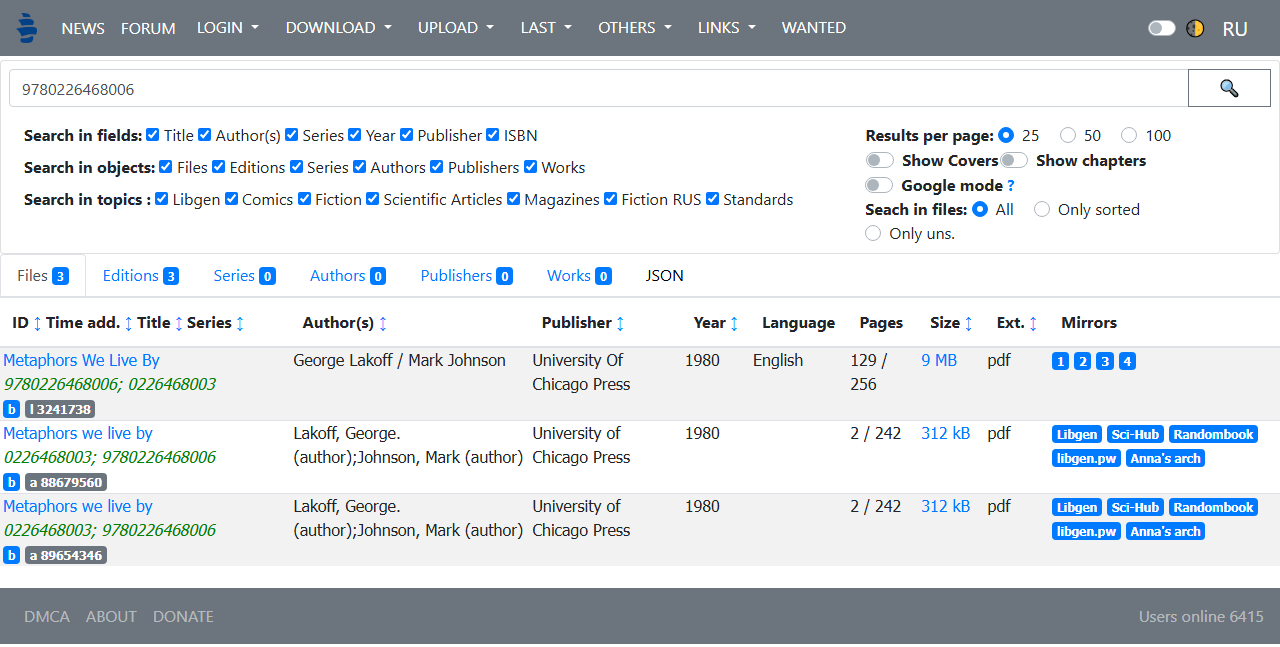
Task: Open mirror 2 for first result
Action: 1082,361
